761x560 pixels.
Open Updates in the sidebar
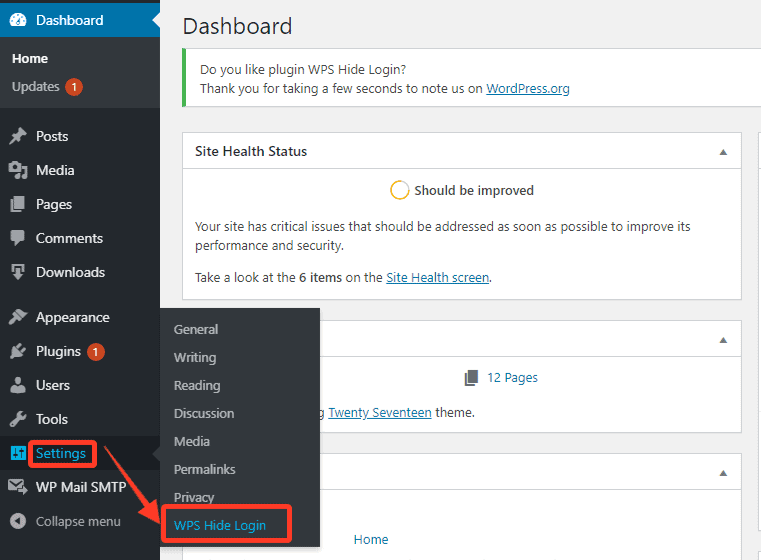[x=35, y=87]
